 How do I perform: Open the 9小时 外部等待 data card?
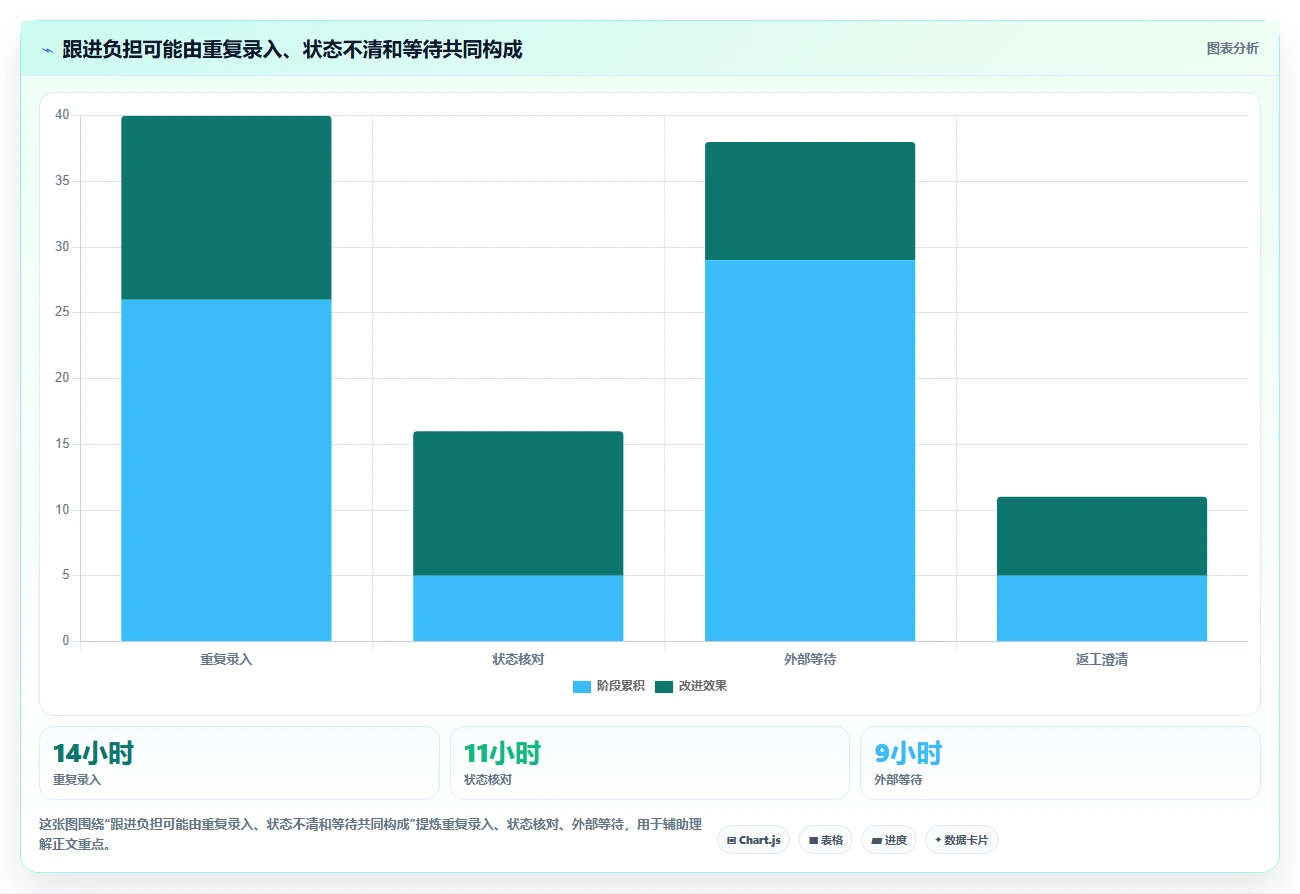coord(1060,763)
